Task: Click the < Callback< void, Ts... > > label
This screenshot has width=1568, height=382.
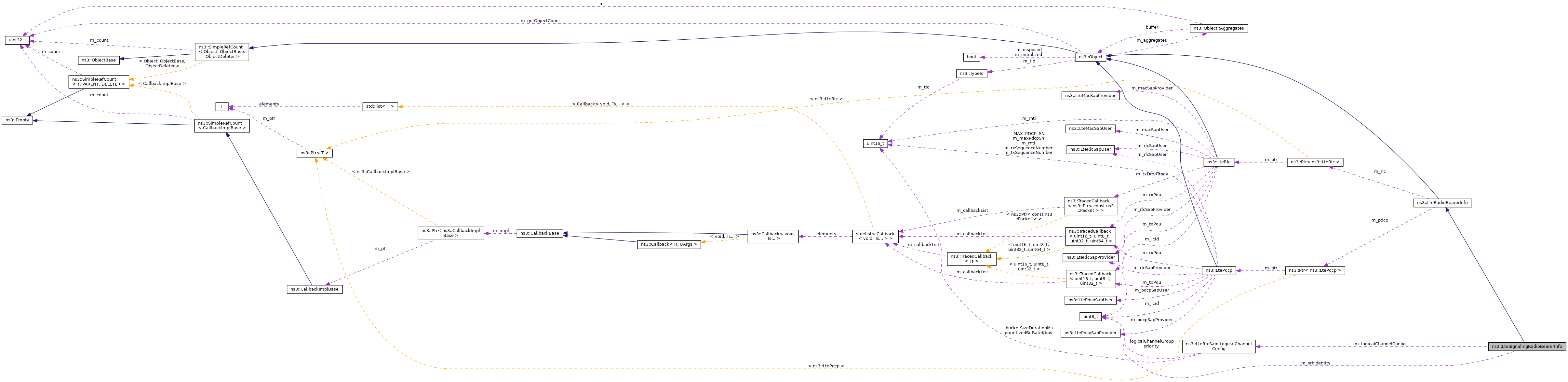Action: click(601, 104)
